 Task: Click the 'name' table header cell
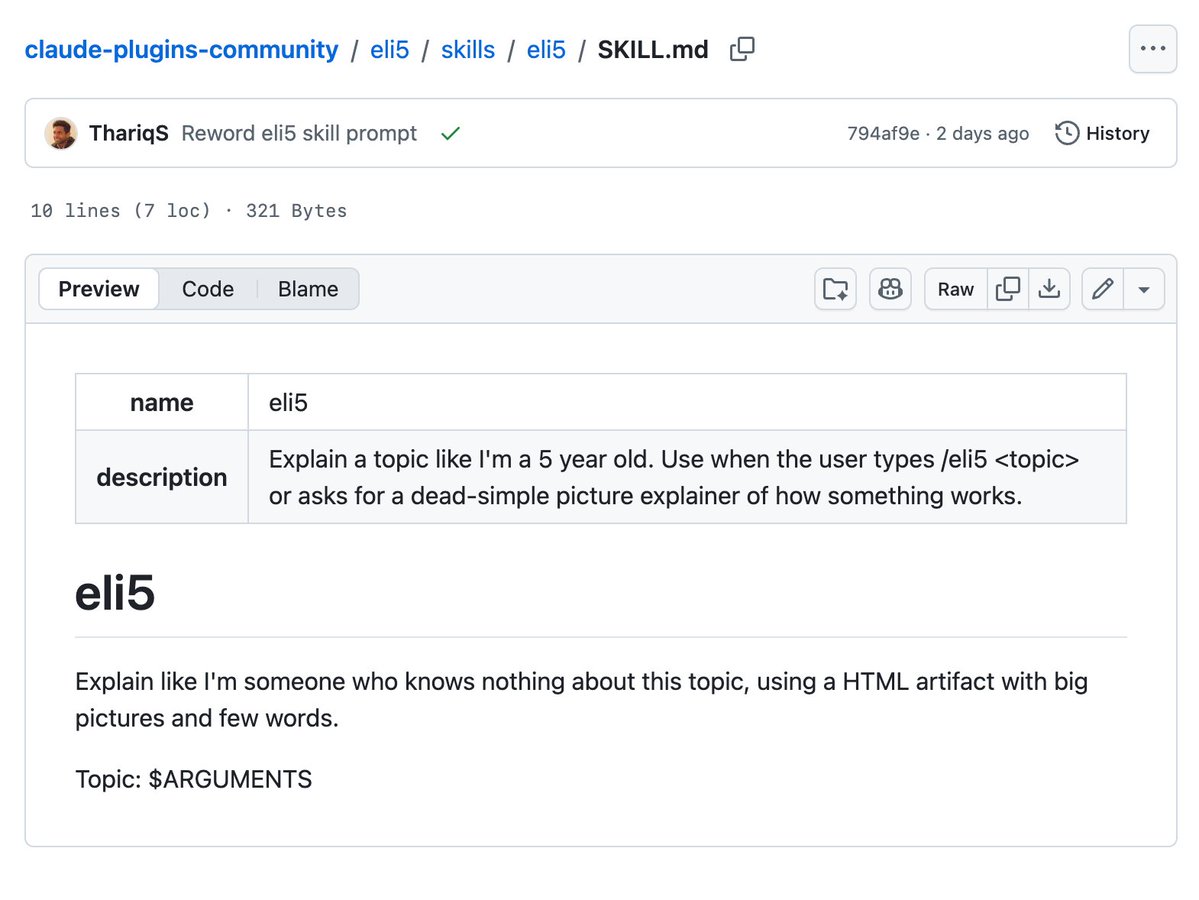[x=161, y=402]
